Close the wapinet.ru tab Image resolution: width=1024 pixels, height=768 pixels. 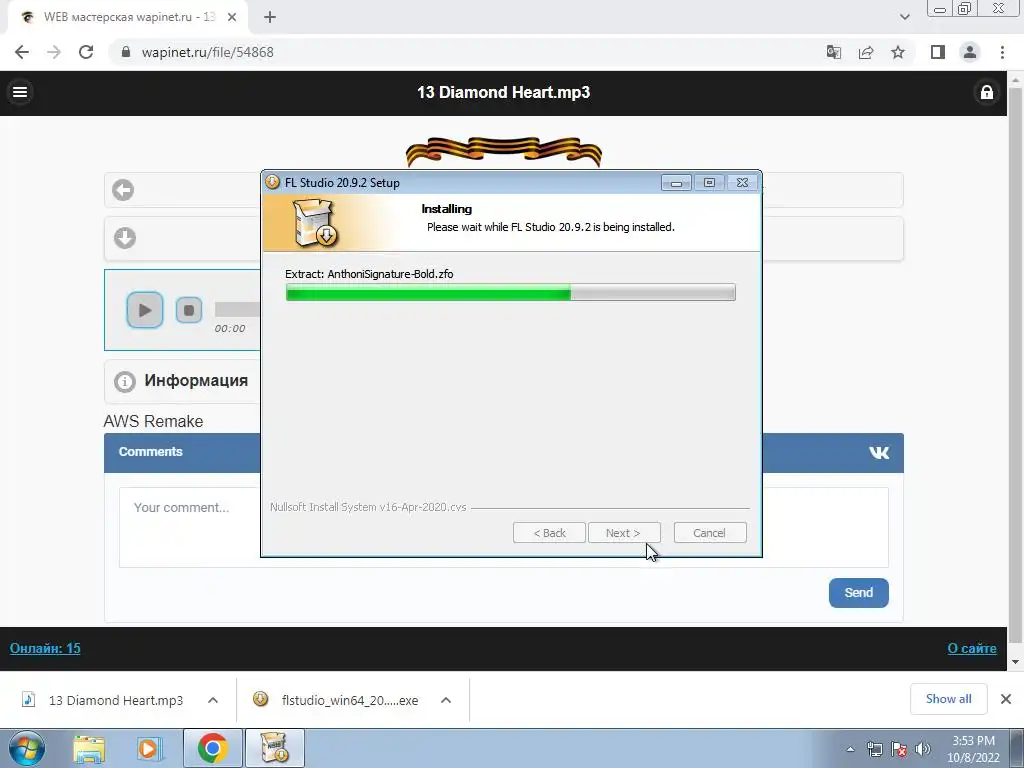click(x=232, y=17)
